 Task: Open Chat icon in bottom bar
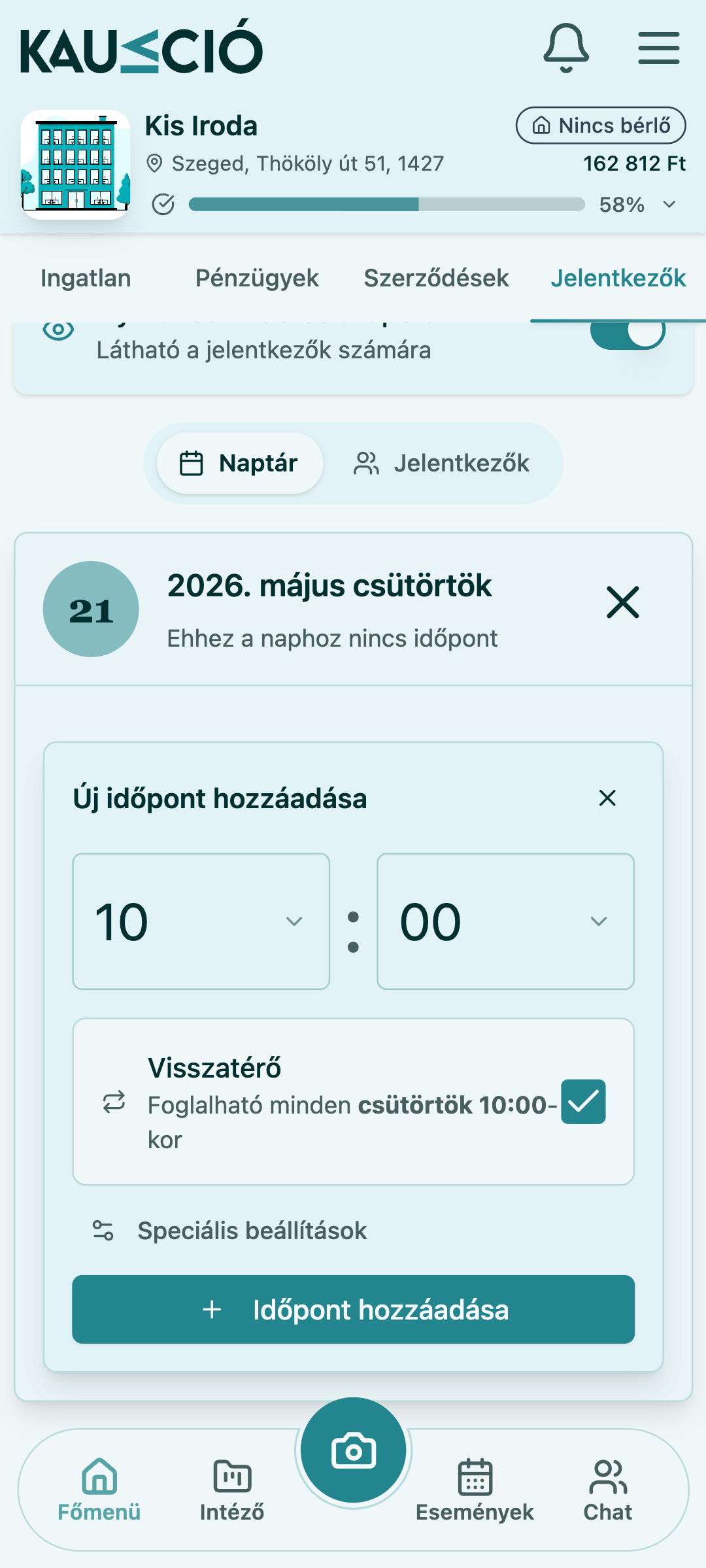[608, 1476]
